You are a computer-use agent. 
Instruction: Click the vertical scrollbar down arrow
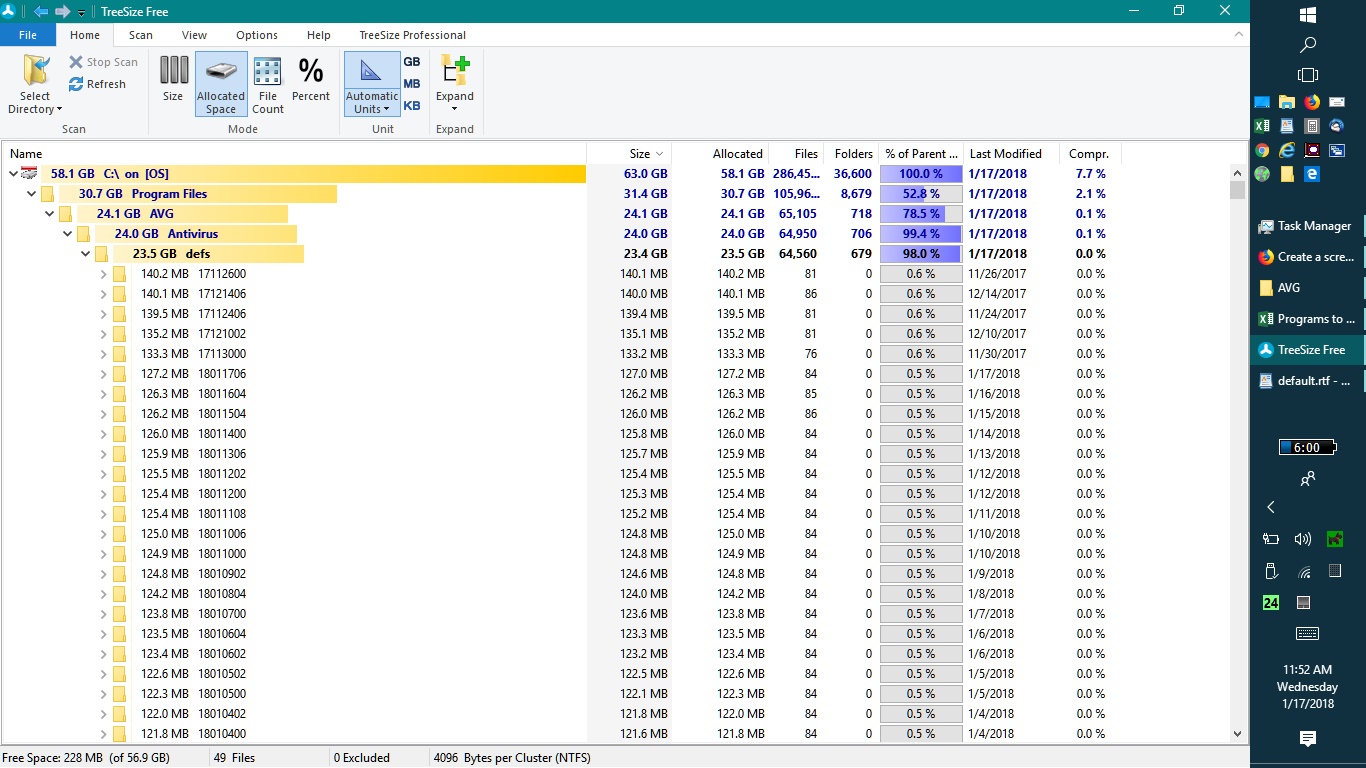pos(1238,734)
